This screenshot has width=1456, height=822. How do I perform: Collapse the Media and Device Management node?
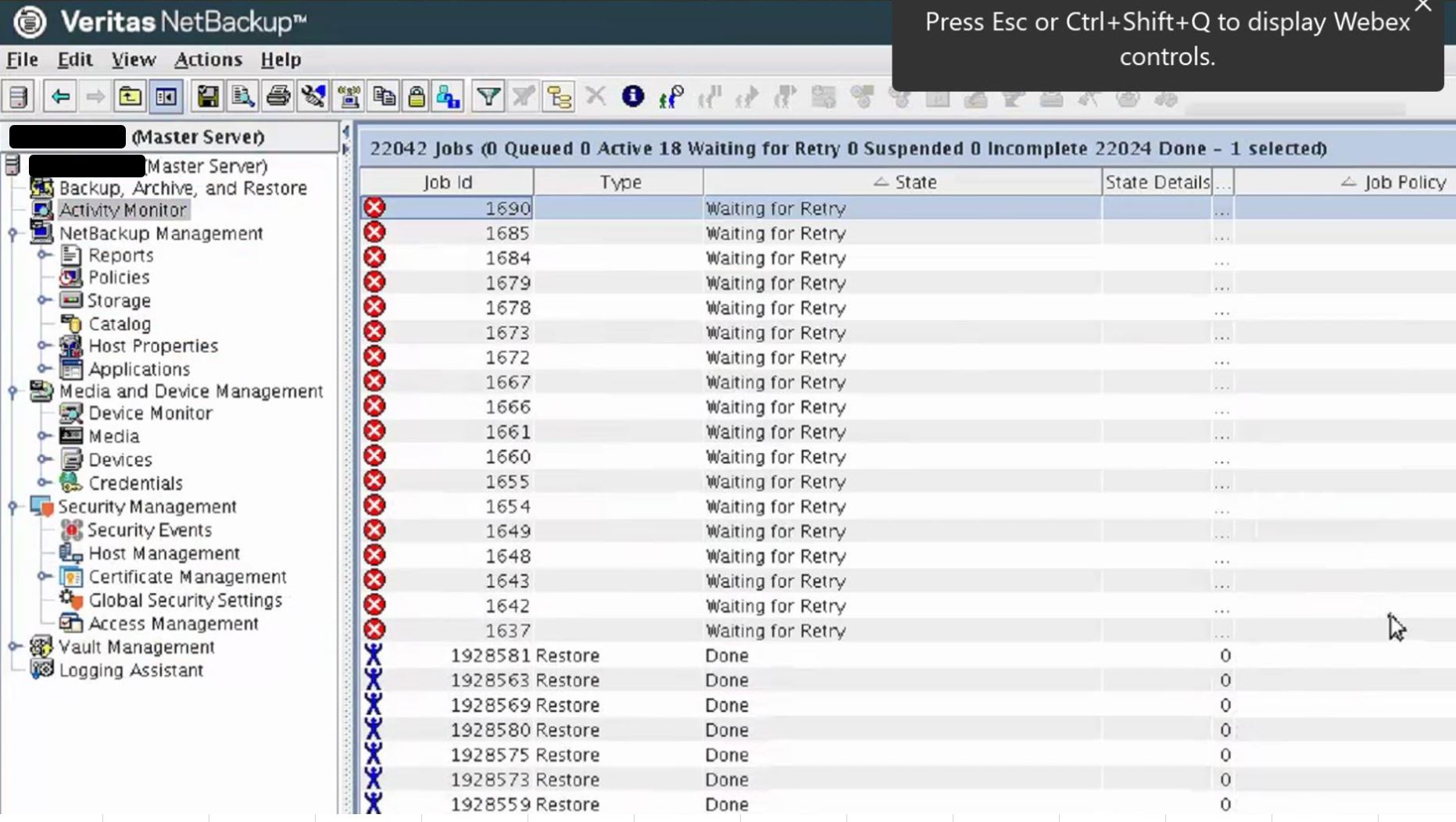pos(13,391)
